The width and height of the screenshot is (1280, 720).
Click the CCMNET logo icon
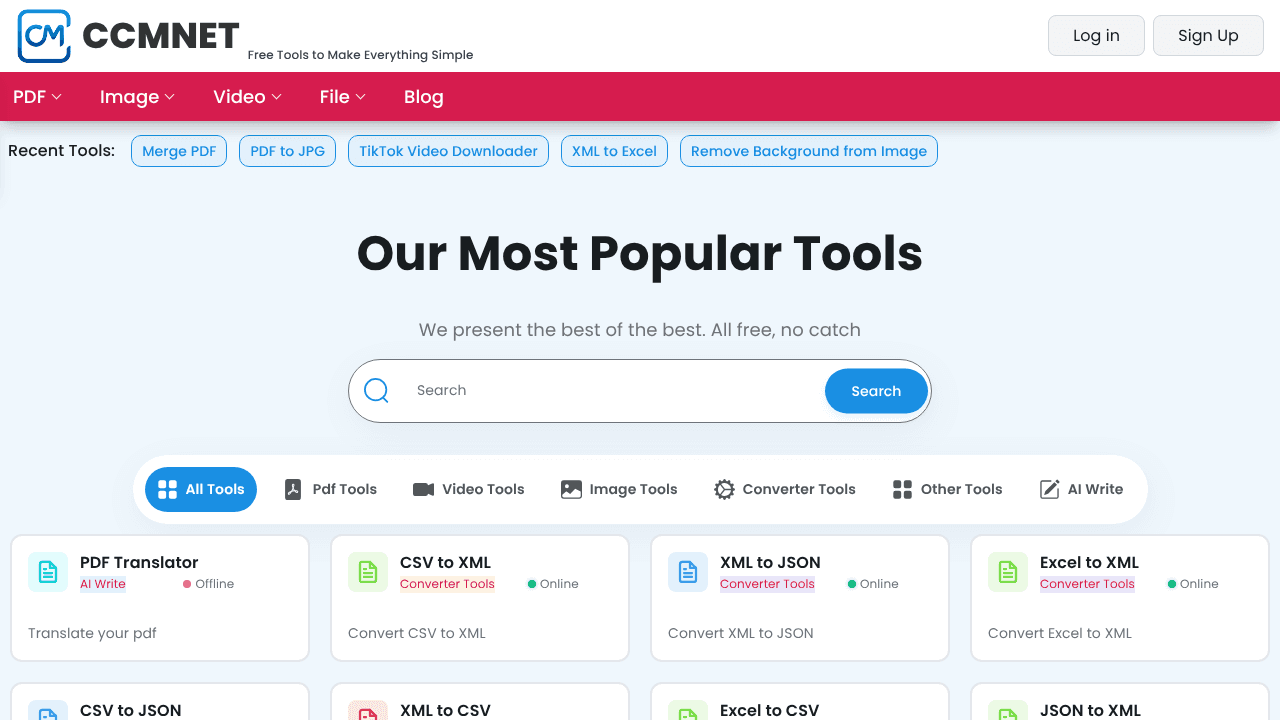tap(44, 36)
